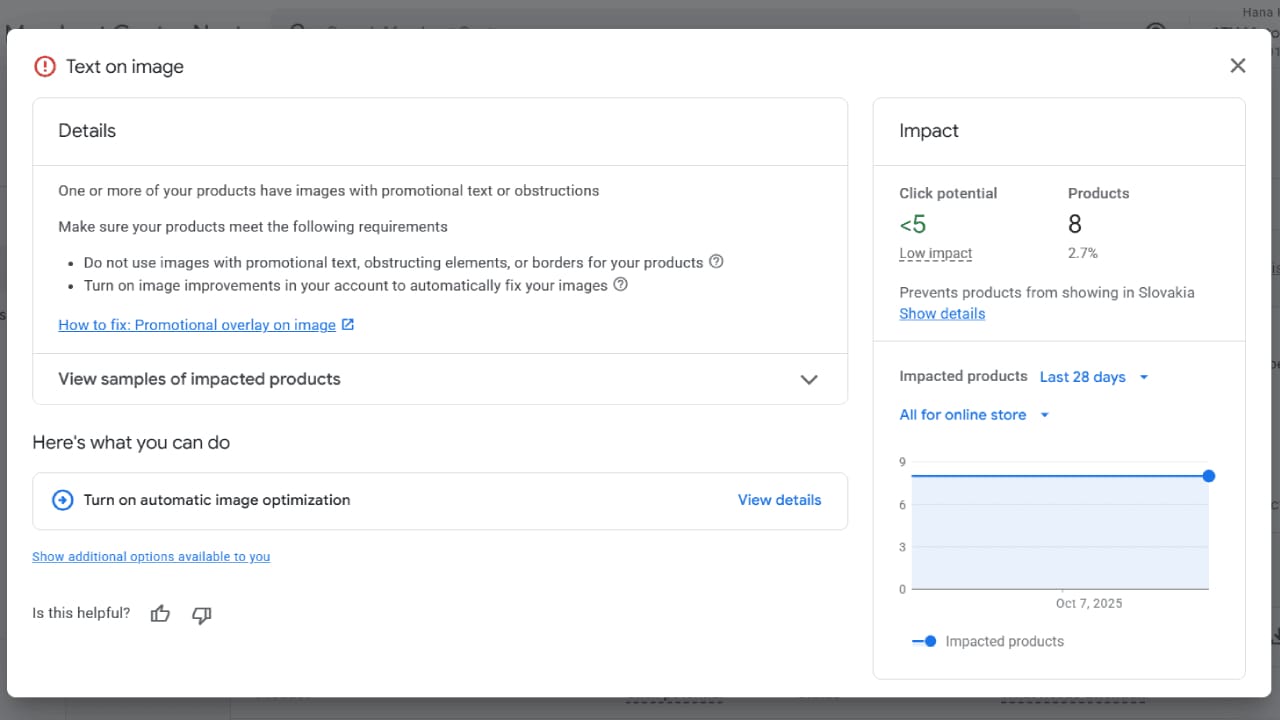Click the thumbs down not helpful icon
The width and height of the screenshot is (1280, 720).
202,614
